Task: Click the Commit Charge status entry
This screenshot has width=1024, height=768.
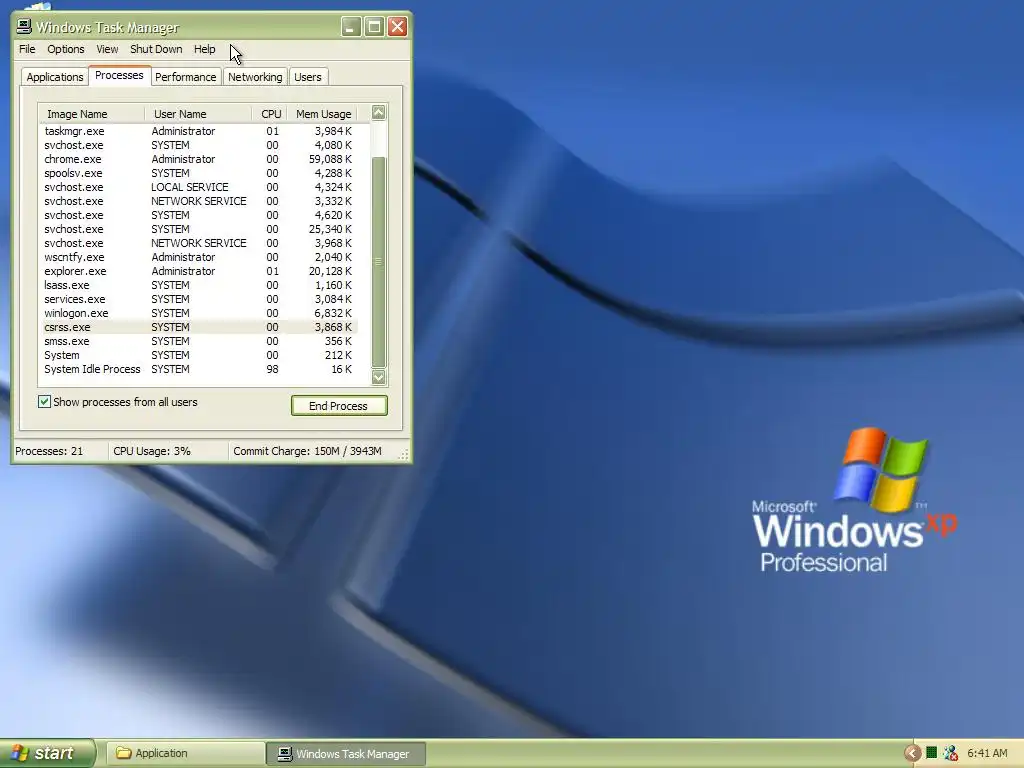Action: point(307,451)
